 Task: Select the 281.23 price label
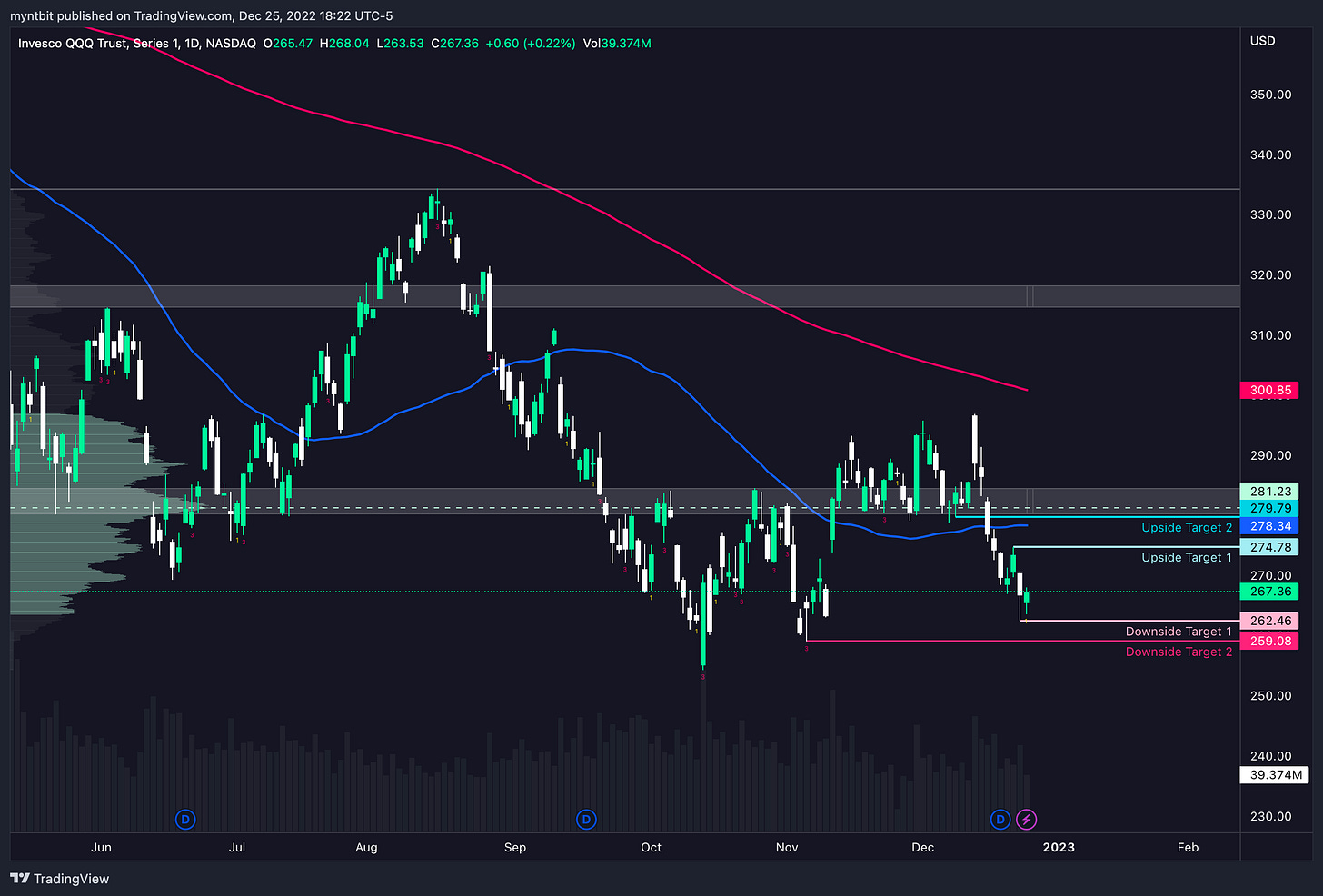[x=1269, y=492]
